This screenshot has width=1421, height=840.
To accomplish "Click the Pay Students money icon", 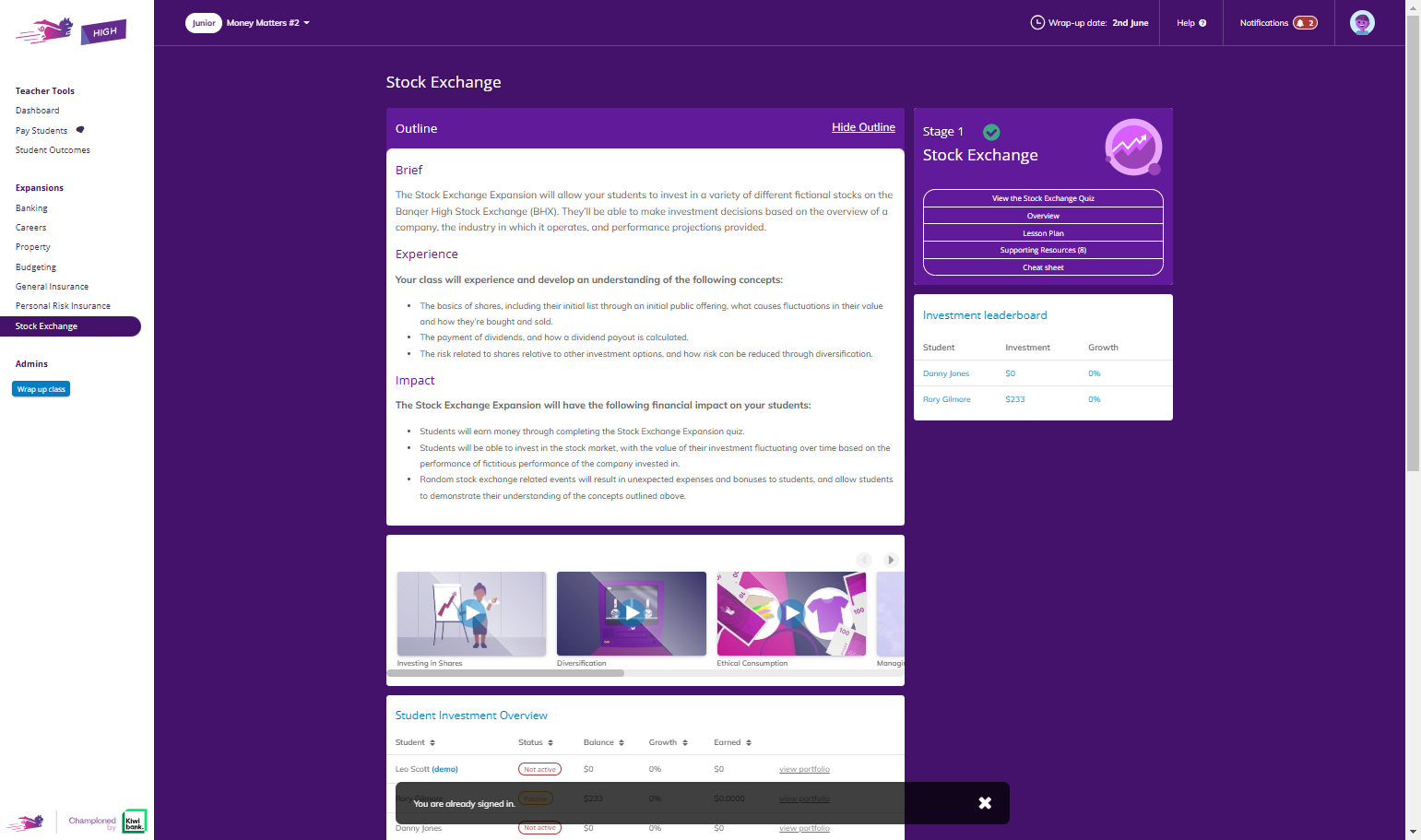I will point(80,130).
